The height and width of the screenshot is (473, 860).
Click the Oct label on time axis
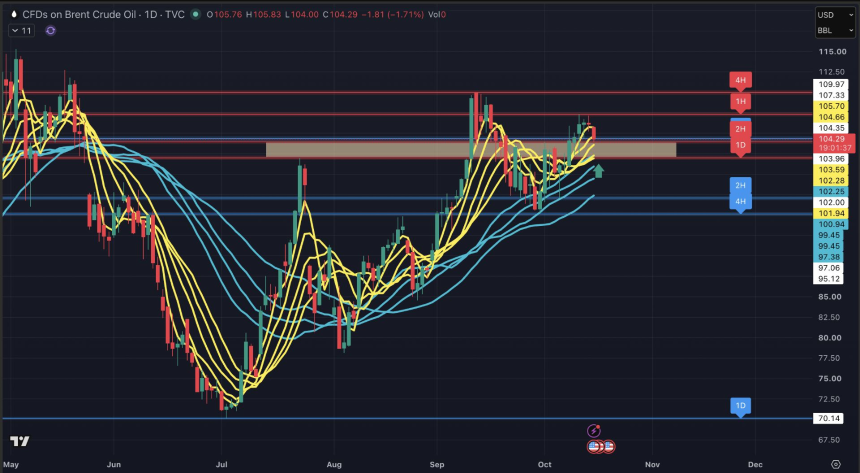(x=545, y=465)
